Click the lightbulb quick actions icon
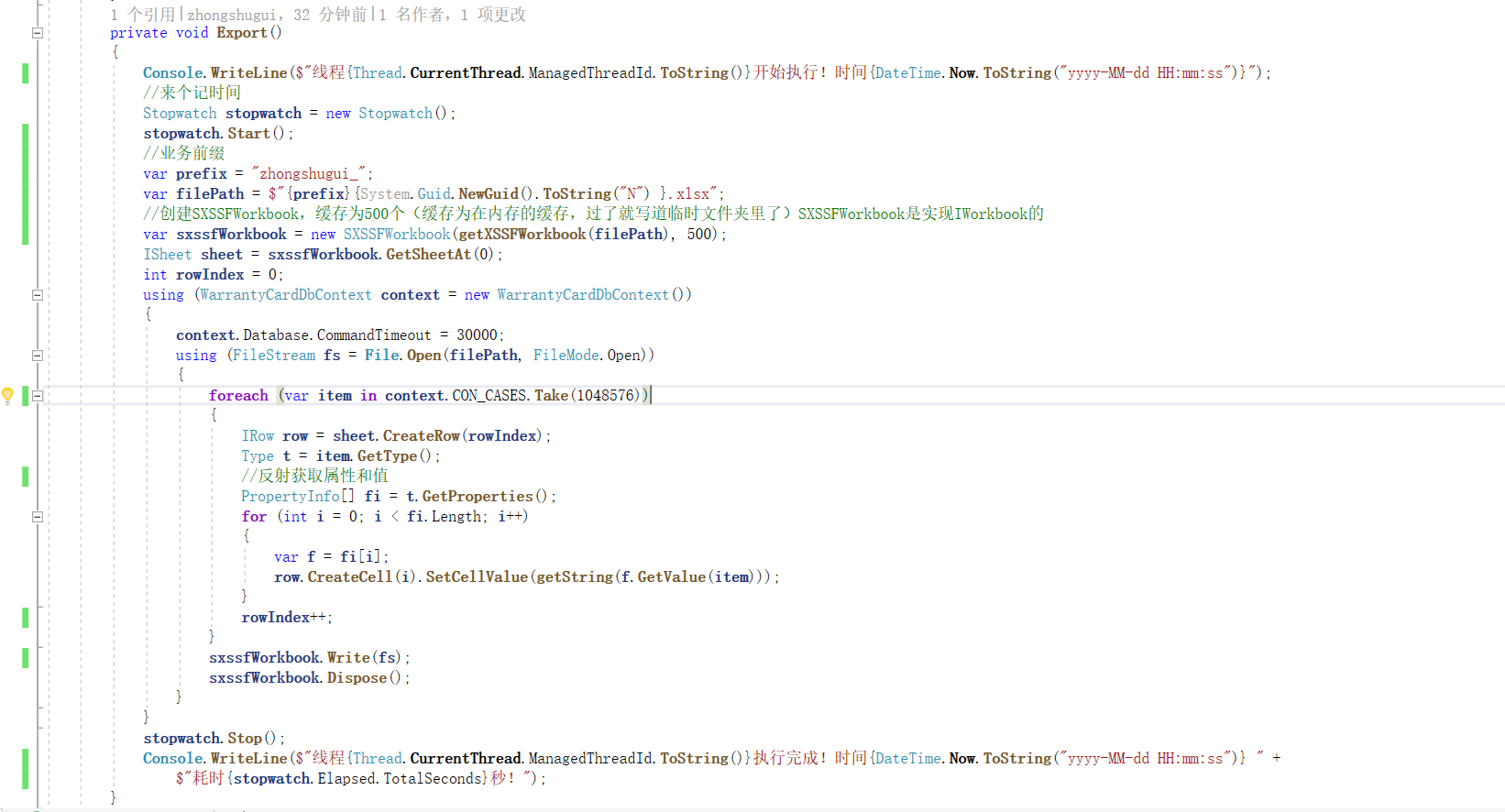The width and height of the screenshot is (1505, 812). (7, 395)
